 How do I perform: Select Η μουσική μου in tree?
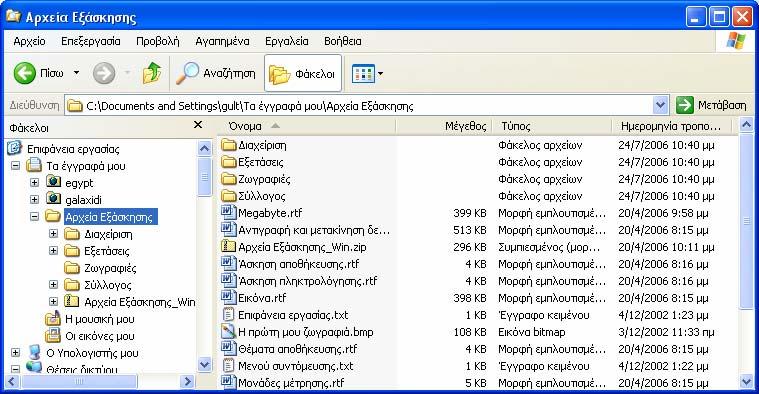[x=90, y=319]
